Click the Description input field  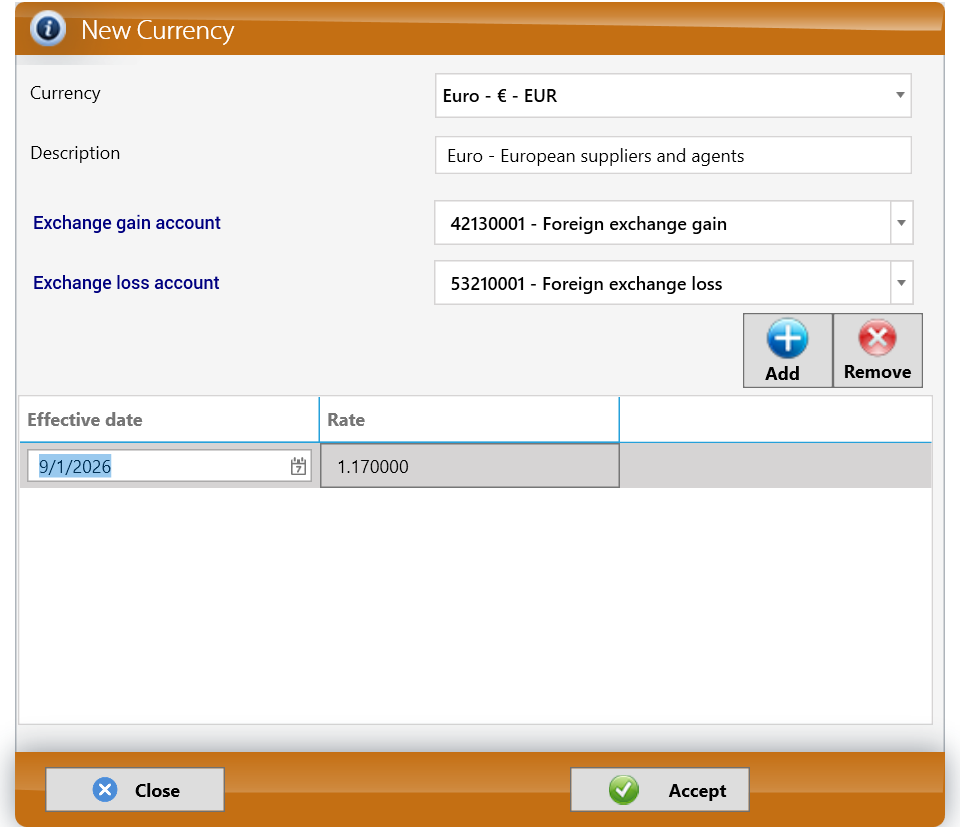[673, 155]
